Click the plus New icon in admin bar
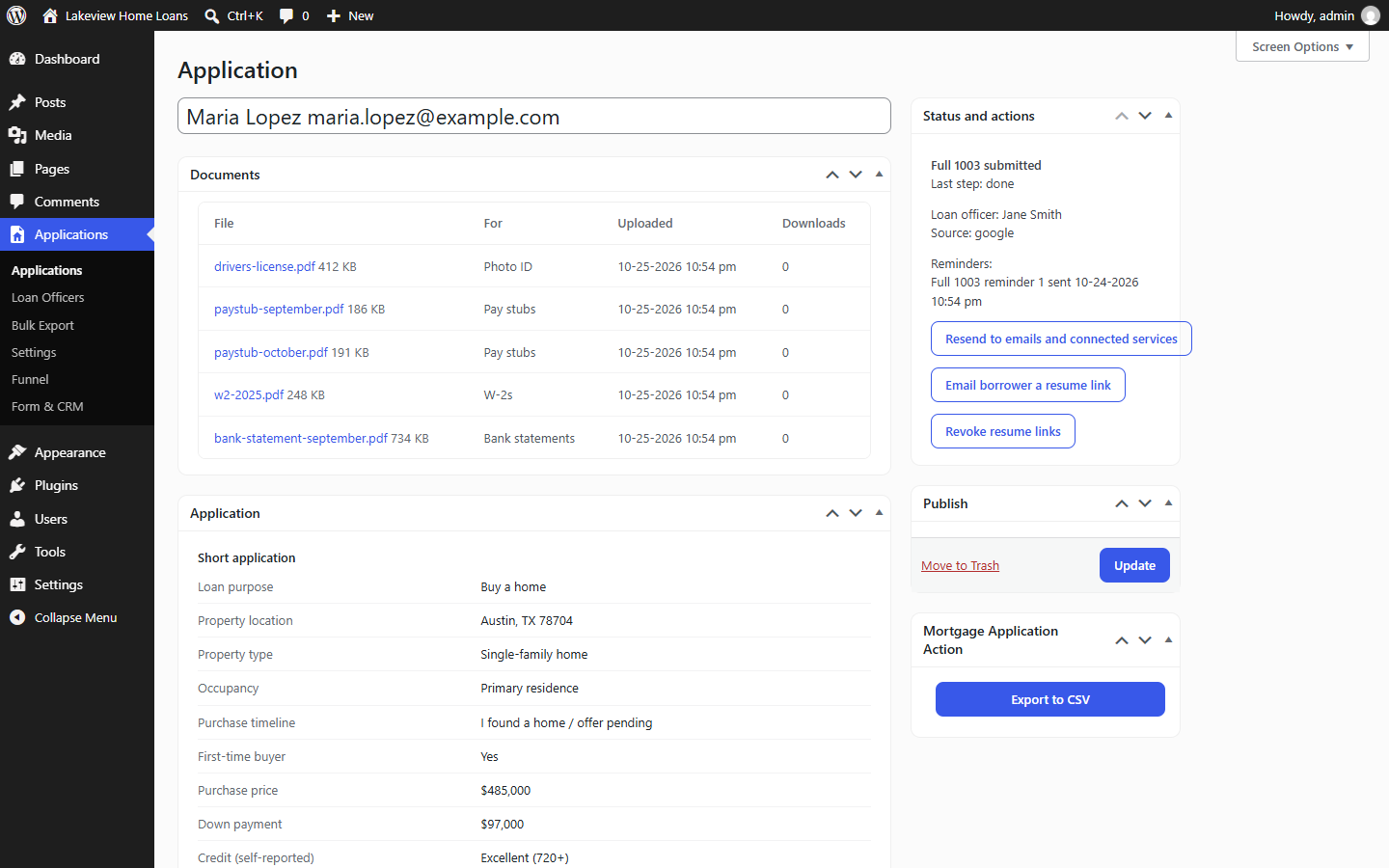 [334, 15]
